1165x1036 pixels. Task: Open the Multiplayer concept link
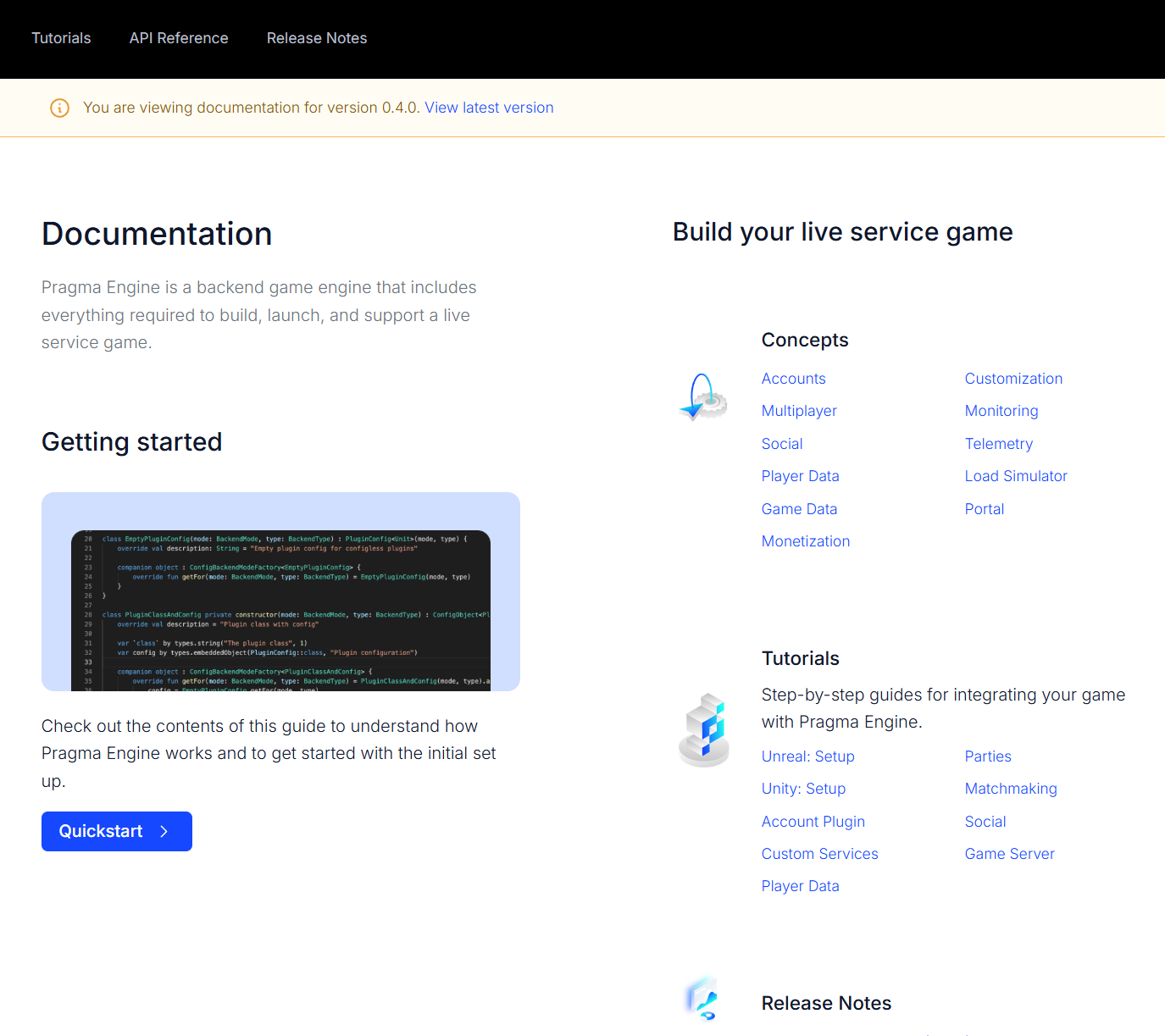click(x=799, y=411)
